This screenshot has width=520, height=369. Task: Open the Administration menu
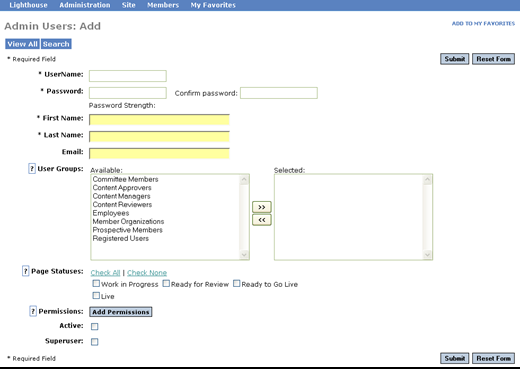coord(85,5)
